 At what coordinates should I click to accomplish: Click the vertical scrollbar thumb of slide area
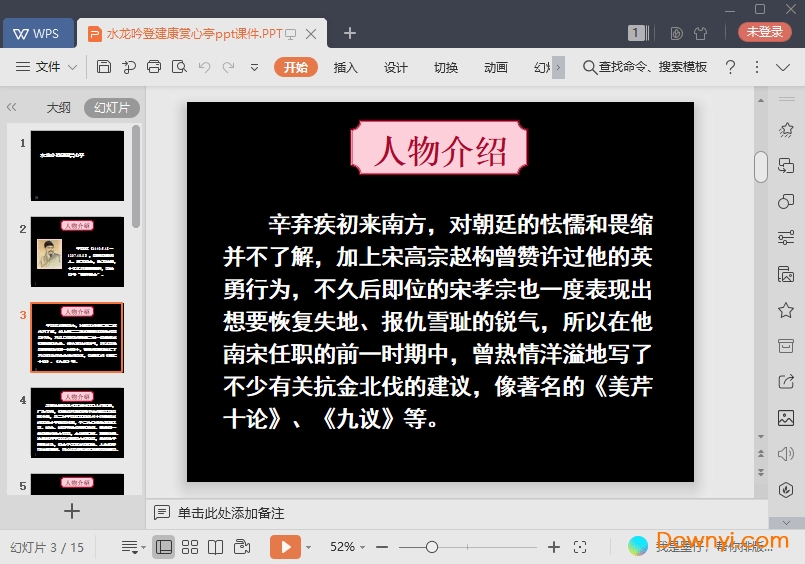tap(761, 166)
